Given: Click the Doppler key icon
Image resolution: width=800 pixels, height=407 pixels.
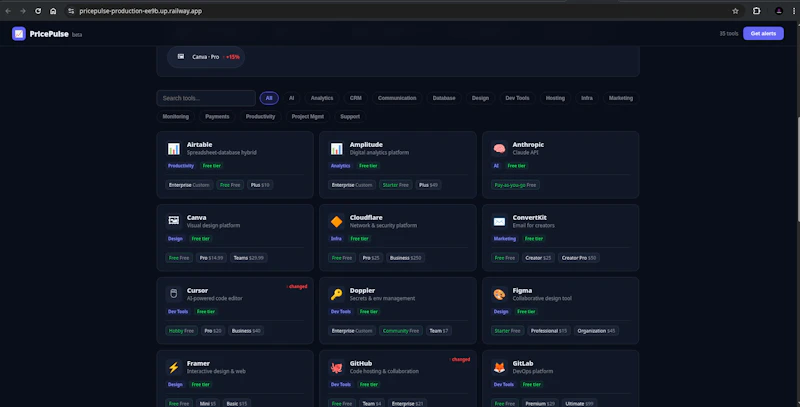Looking at the screenshot, I should (x=336, y=294).
